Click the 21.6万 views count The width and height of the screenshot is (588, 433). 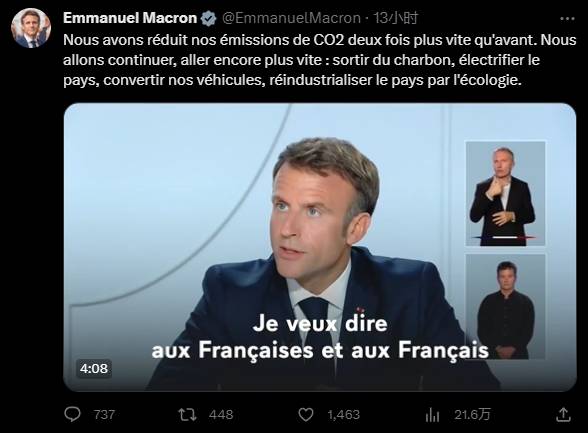(472, 415)
